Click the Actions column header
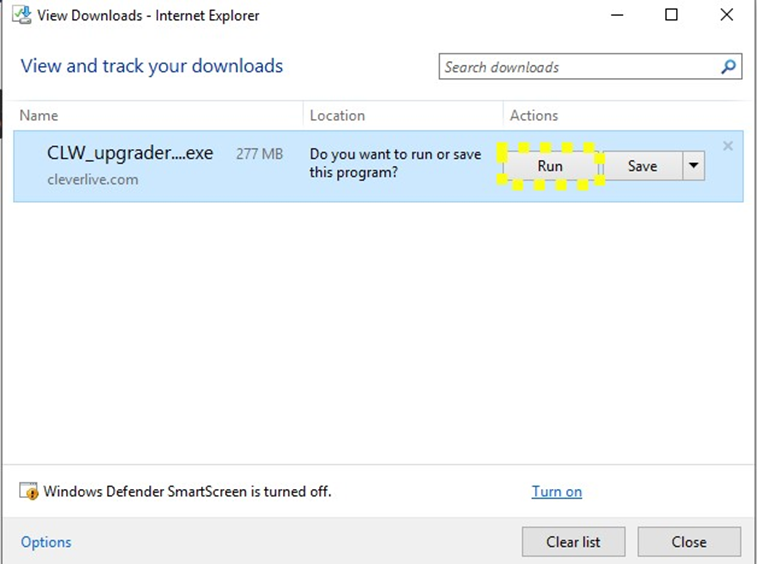 pyautogui.click(x=534, y=115)
